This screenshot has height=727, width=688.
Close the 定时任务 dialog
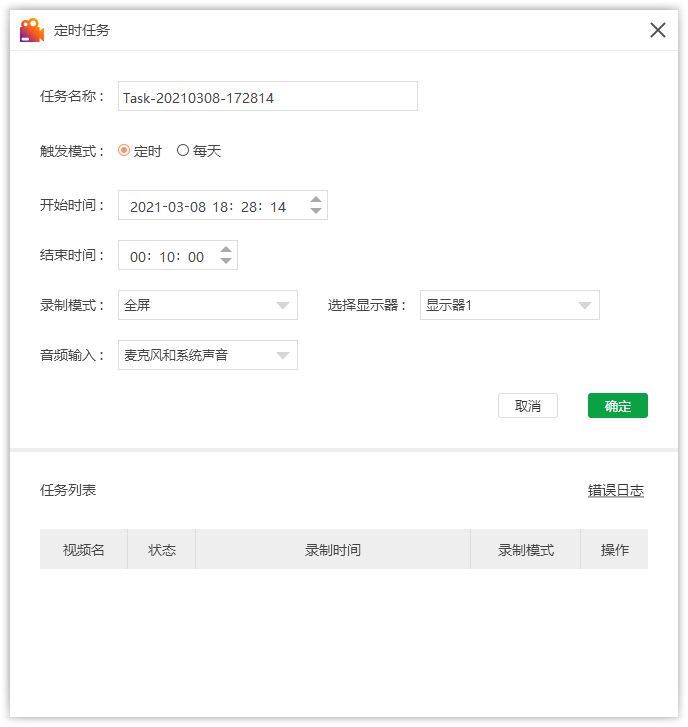coord(657,30)
